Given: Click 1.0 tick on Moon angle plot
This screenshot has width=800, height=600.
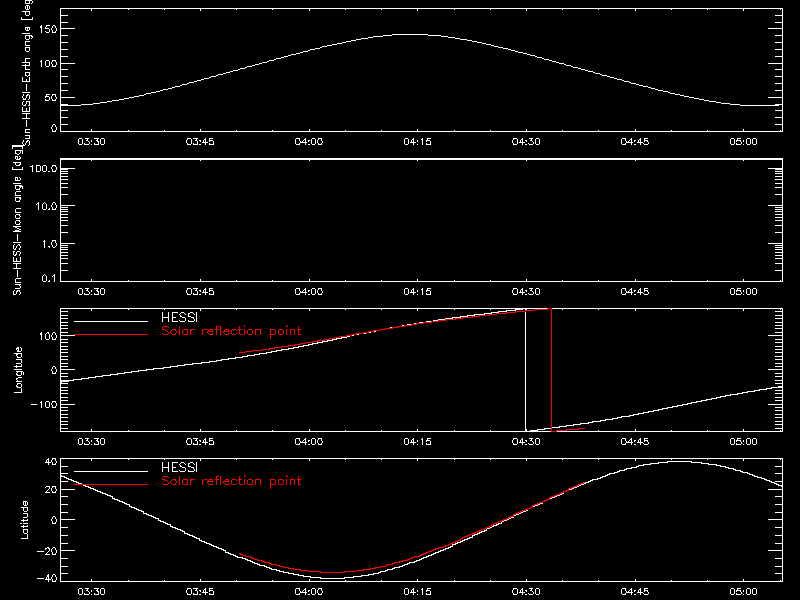Looking at the screenshot, I should pyautogui.click(x=49, y=244).
